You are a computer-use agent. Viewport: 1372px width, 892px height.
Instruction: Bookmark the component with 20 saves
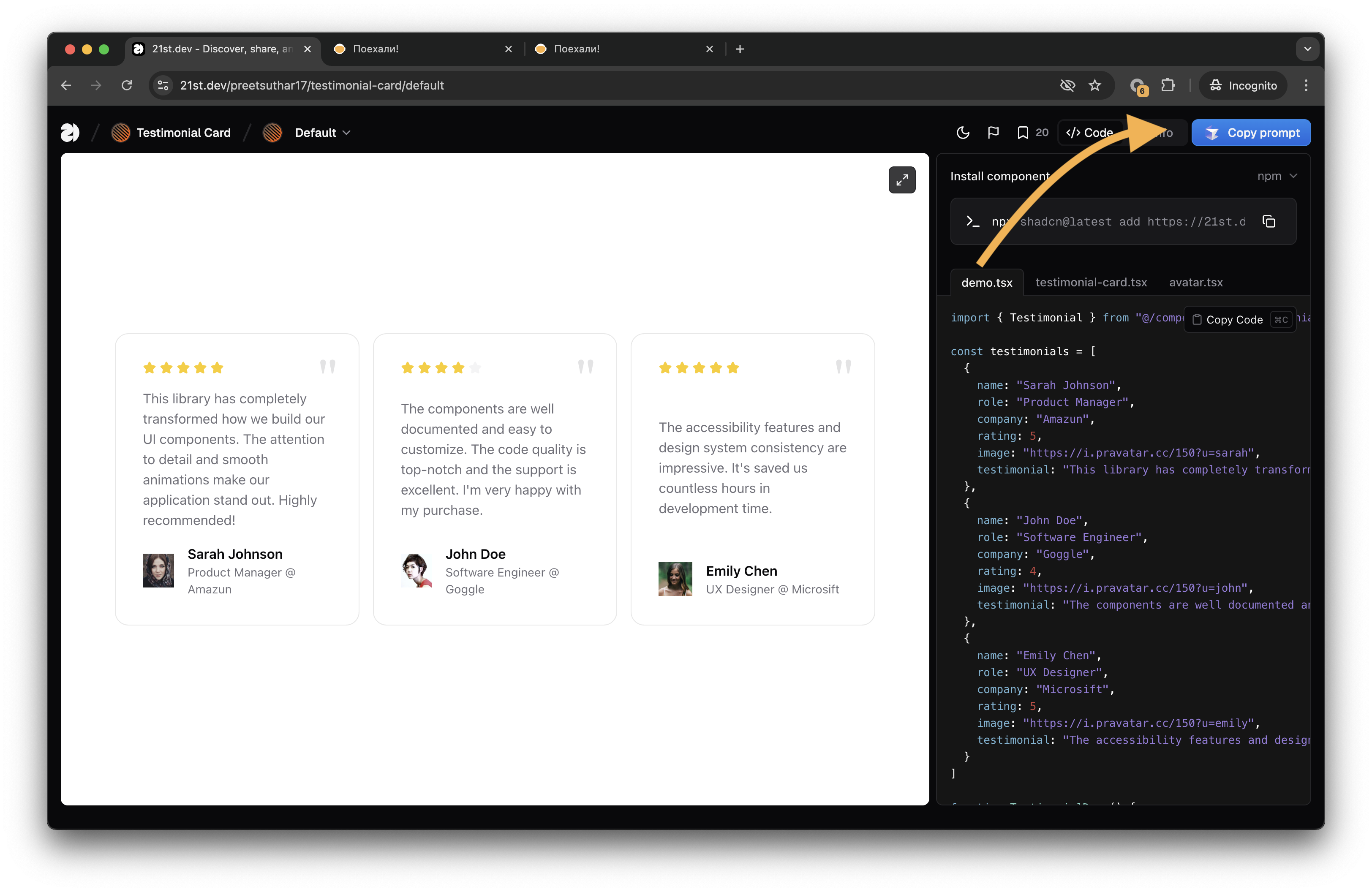pos(1023,133)
